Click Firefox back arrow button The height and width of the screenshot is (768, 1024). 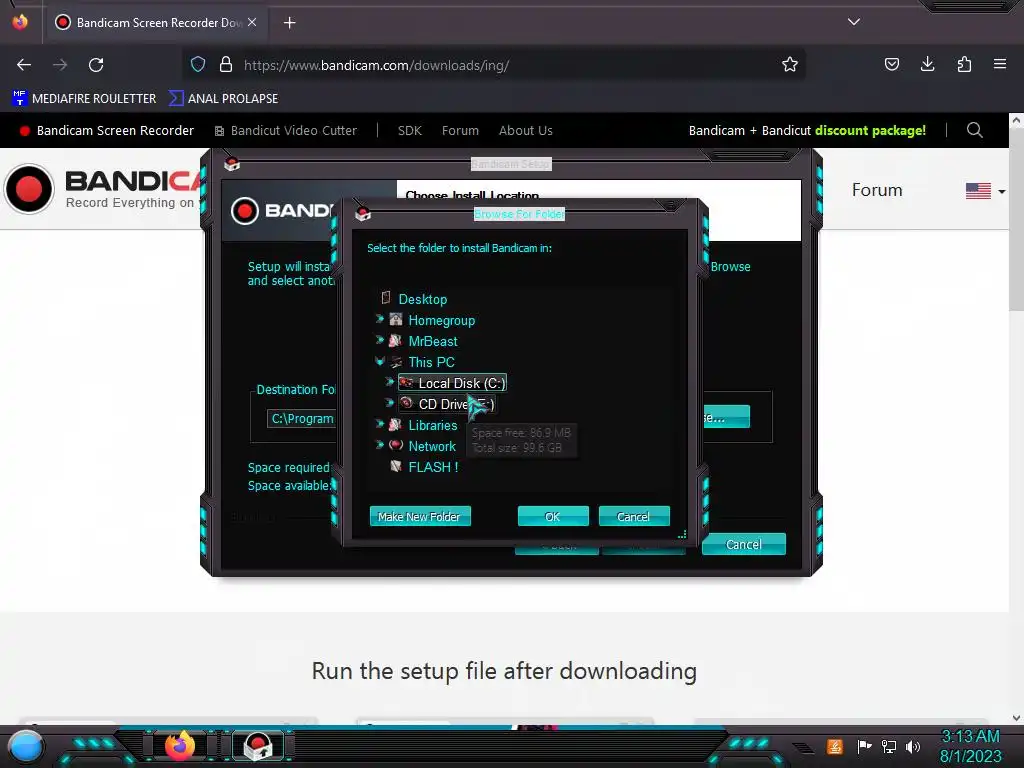pyautogui.click(x=24, y=65)
